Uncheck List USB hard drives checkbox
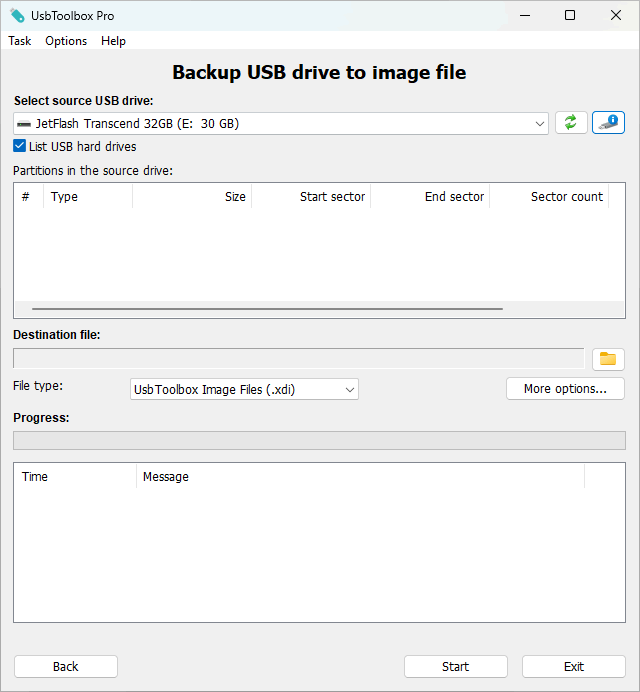The width and height of the screenshot is (640, 692). coord(20,146)
